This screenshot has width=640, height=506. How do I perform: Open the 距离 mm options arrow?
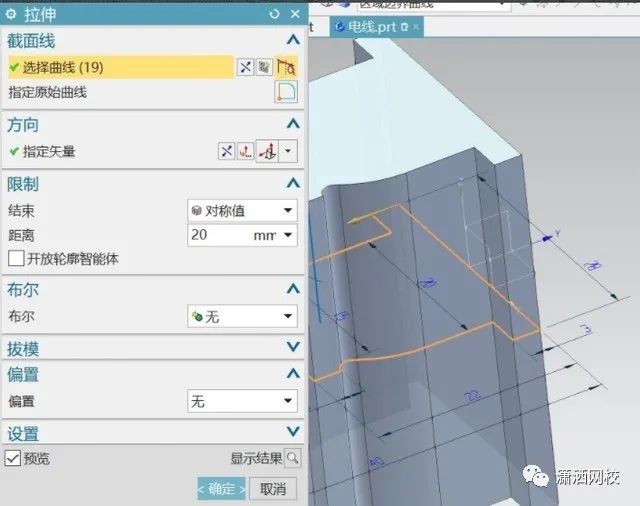[x=288, y=235]
